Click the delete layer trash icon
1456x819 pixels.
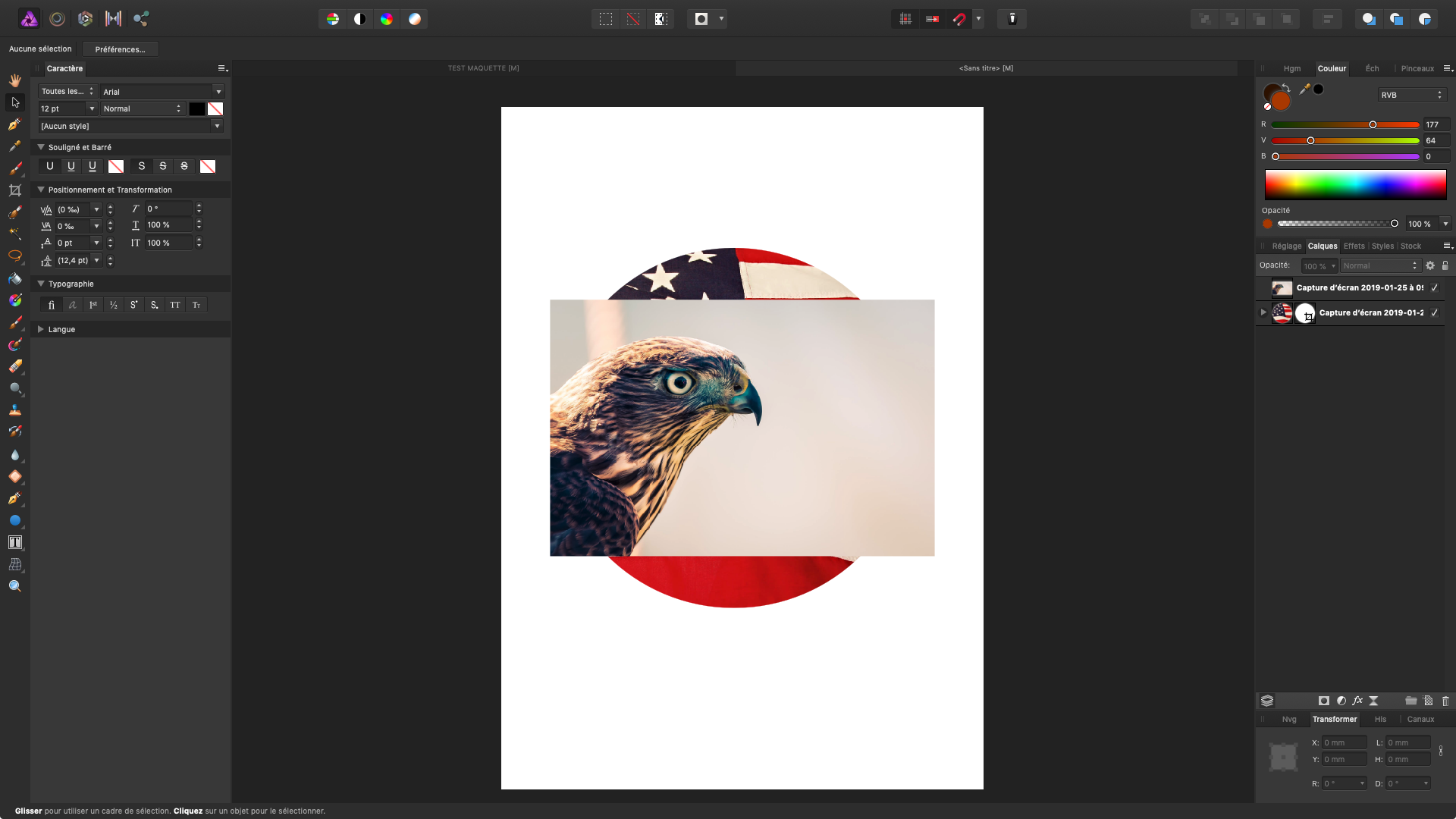1445,701
